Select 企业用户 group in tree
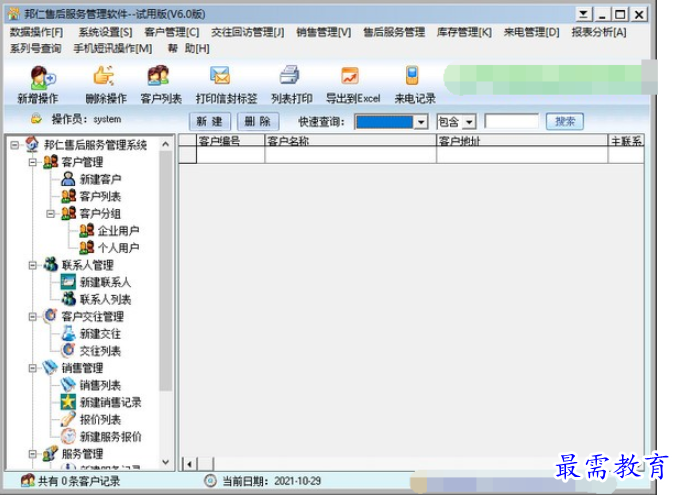Screen dimensions: 677x498 click(118, 231)
